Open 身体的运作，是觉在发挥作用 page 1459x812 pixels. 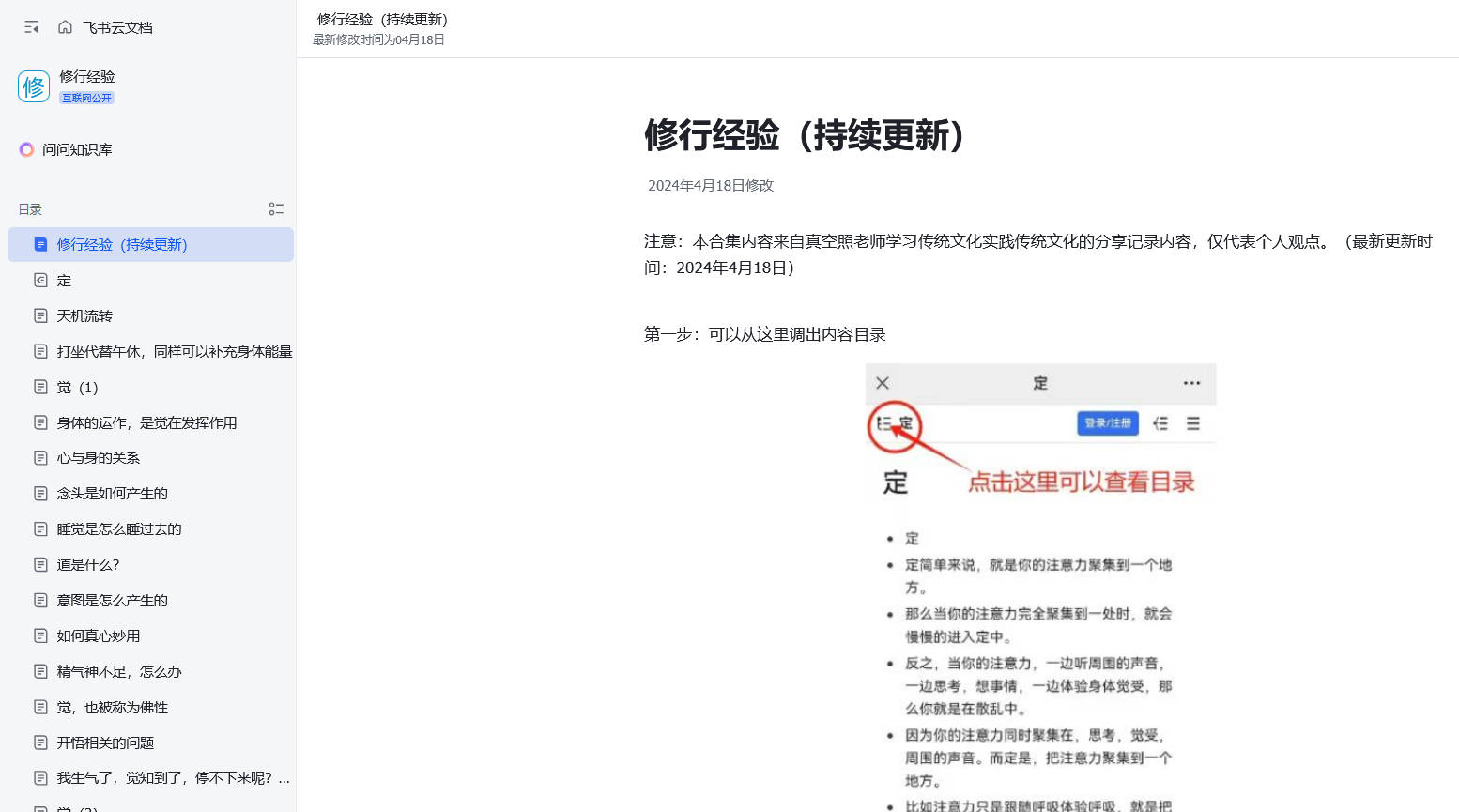(x=150, y=422)
